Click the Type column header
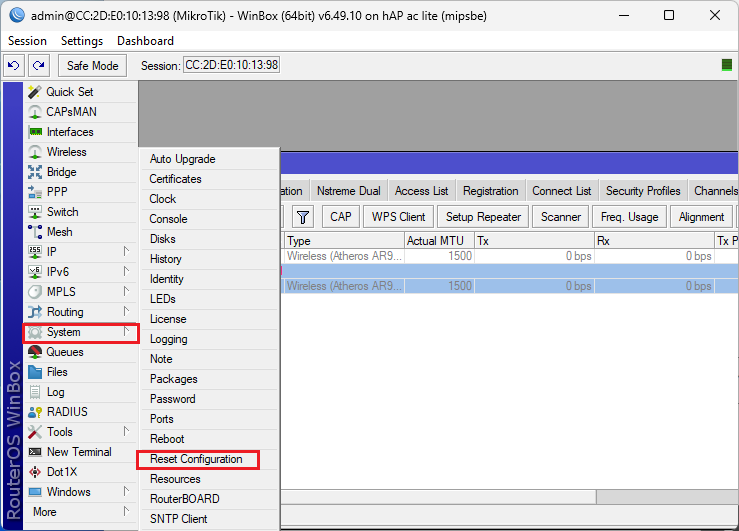This screenshot has height=531, width=739. tap(345, 241)
